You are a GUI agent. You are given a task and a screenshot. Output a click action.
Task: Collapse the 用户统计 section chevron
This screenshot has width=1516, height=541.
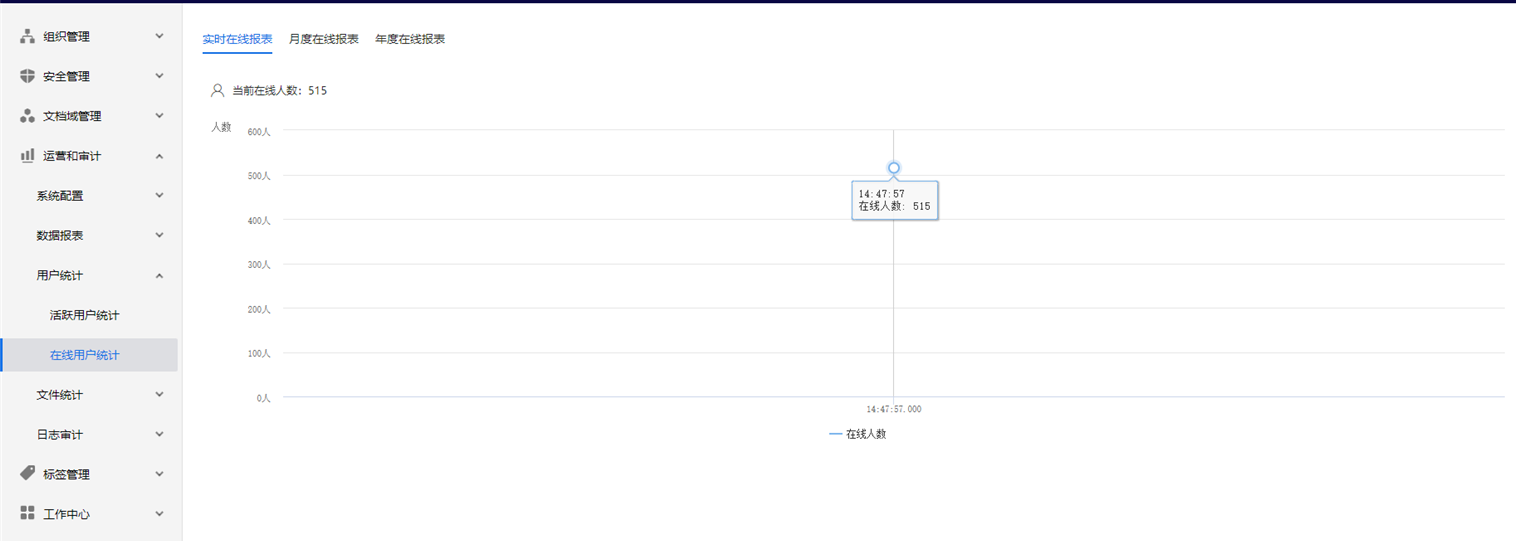[x=159, y=275]
